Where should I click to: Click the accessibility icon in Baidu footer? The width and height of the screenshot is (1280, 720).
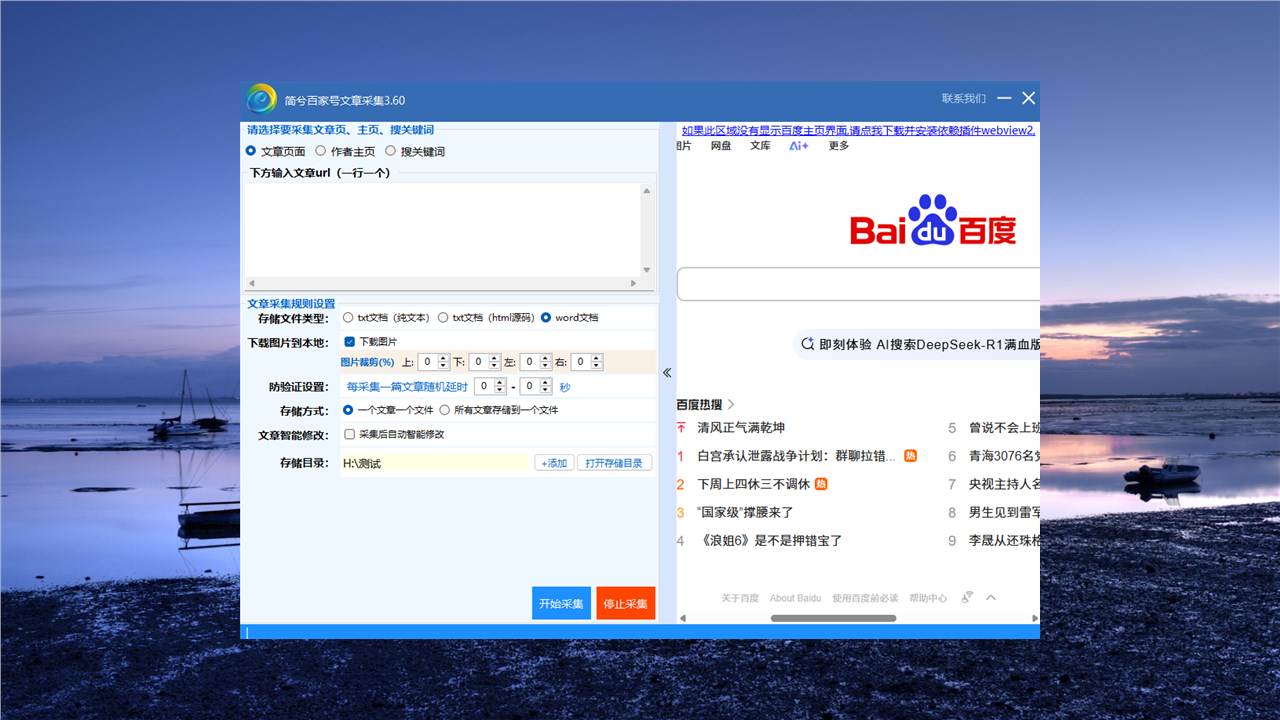967,598
